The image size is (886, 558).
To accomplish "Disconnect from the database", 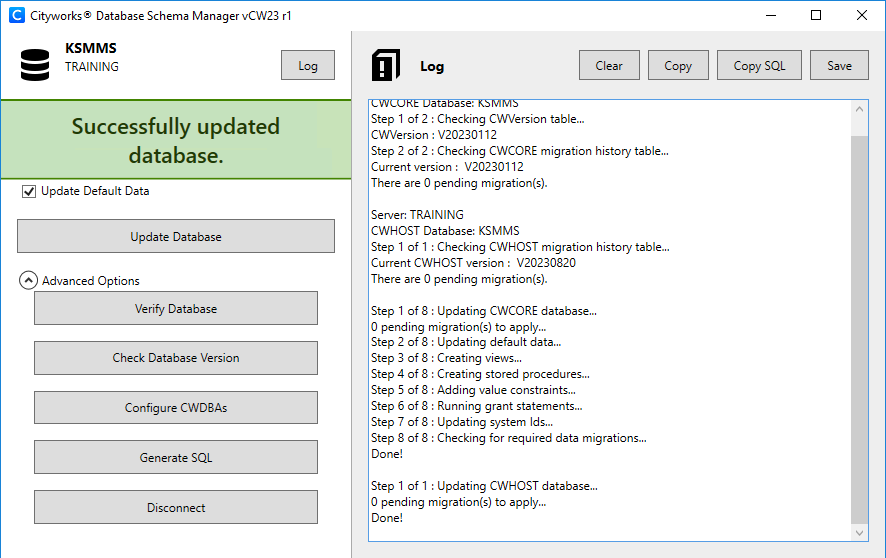I will (176, 507).
